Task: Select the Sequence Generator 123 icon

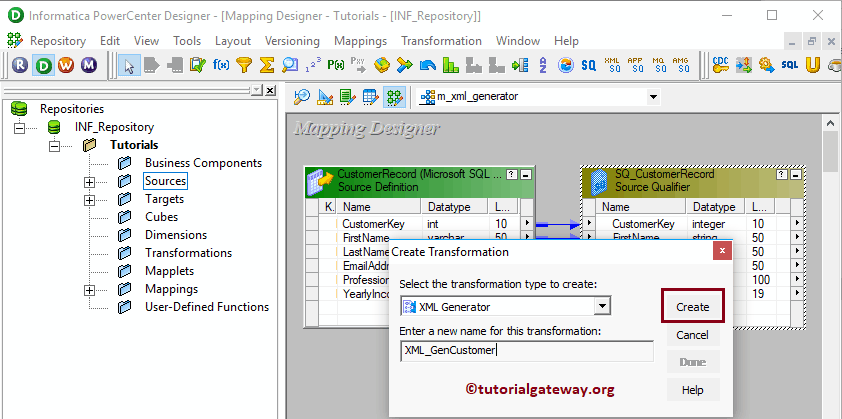Action: [x=313, y=66]
